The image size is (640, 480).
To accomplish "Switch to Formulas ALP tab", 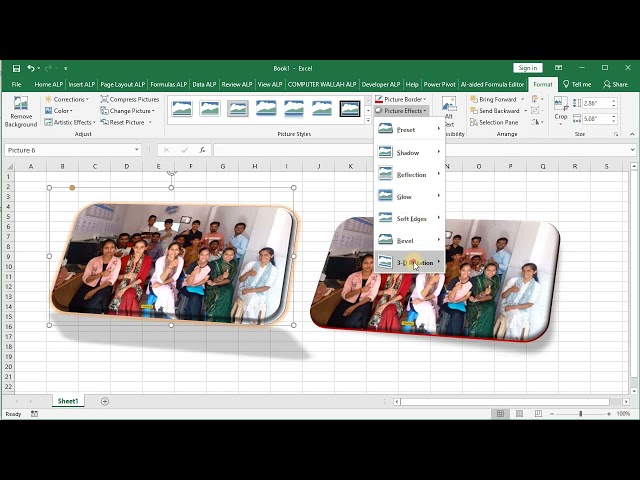I will click(169, 84).
